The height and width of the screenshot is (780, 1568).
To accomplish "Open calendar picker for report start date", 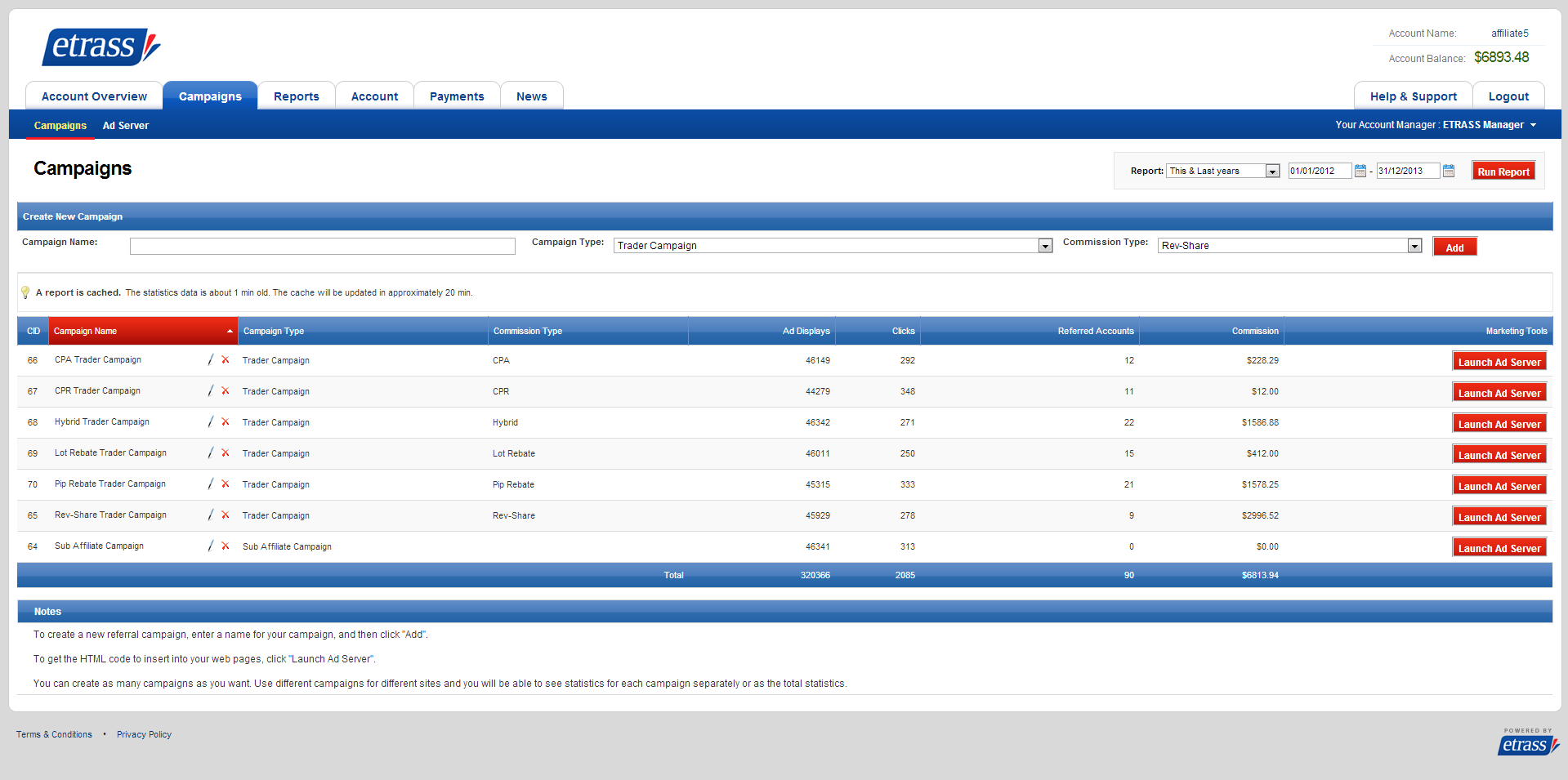I will click(1360, 171).
